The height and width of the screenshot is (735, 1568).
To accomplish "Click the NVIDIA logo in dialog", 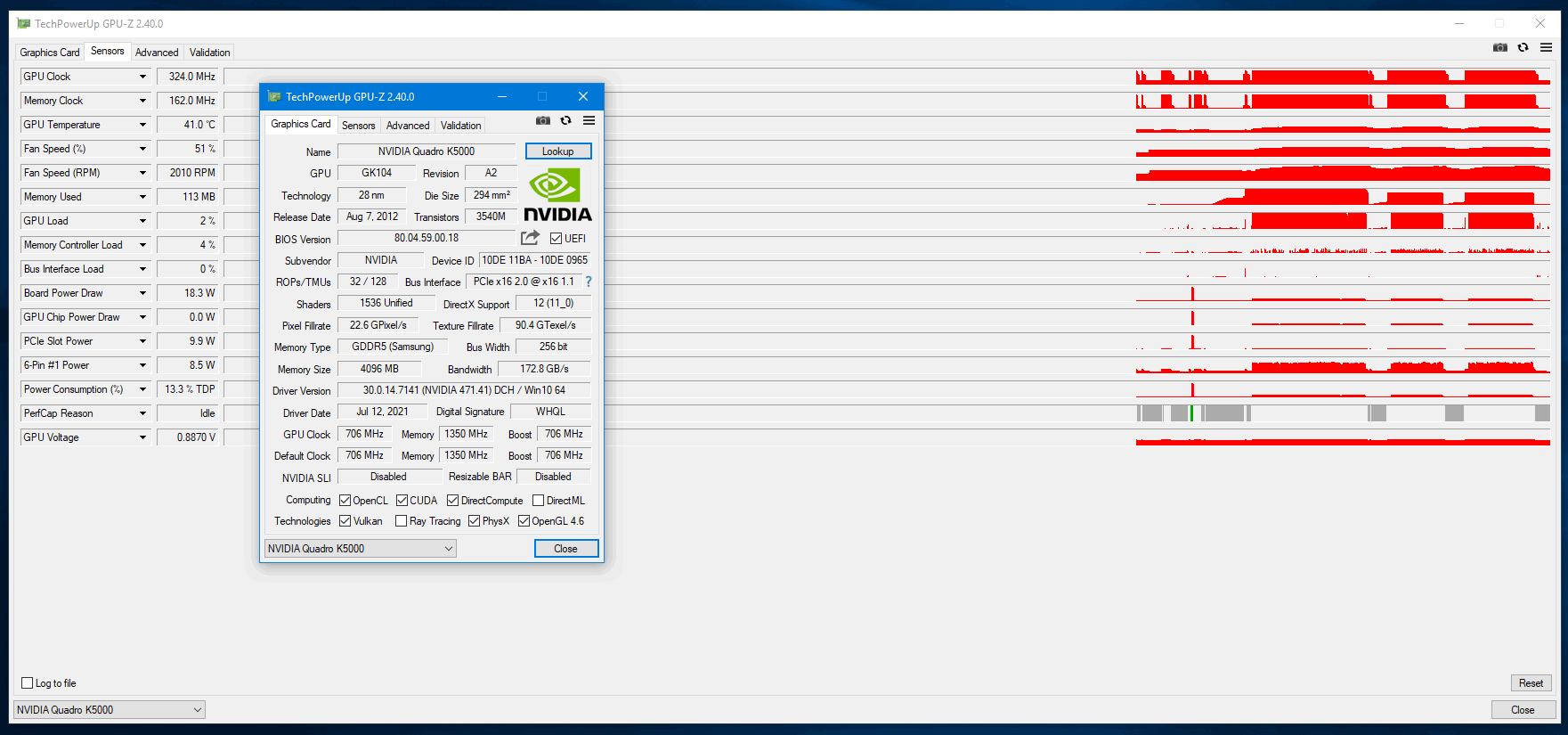I will click(x=557, y=195).
